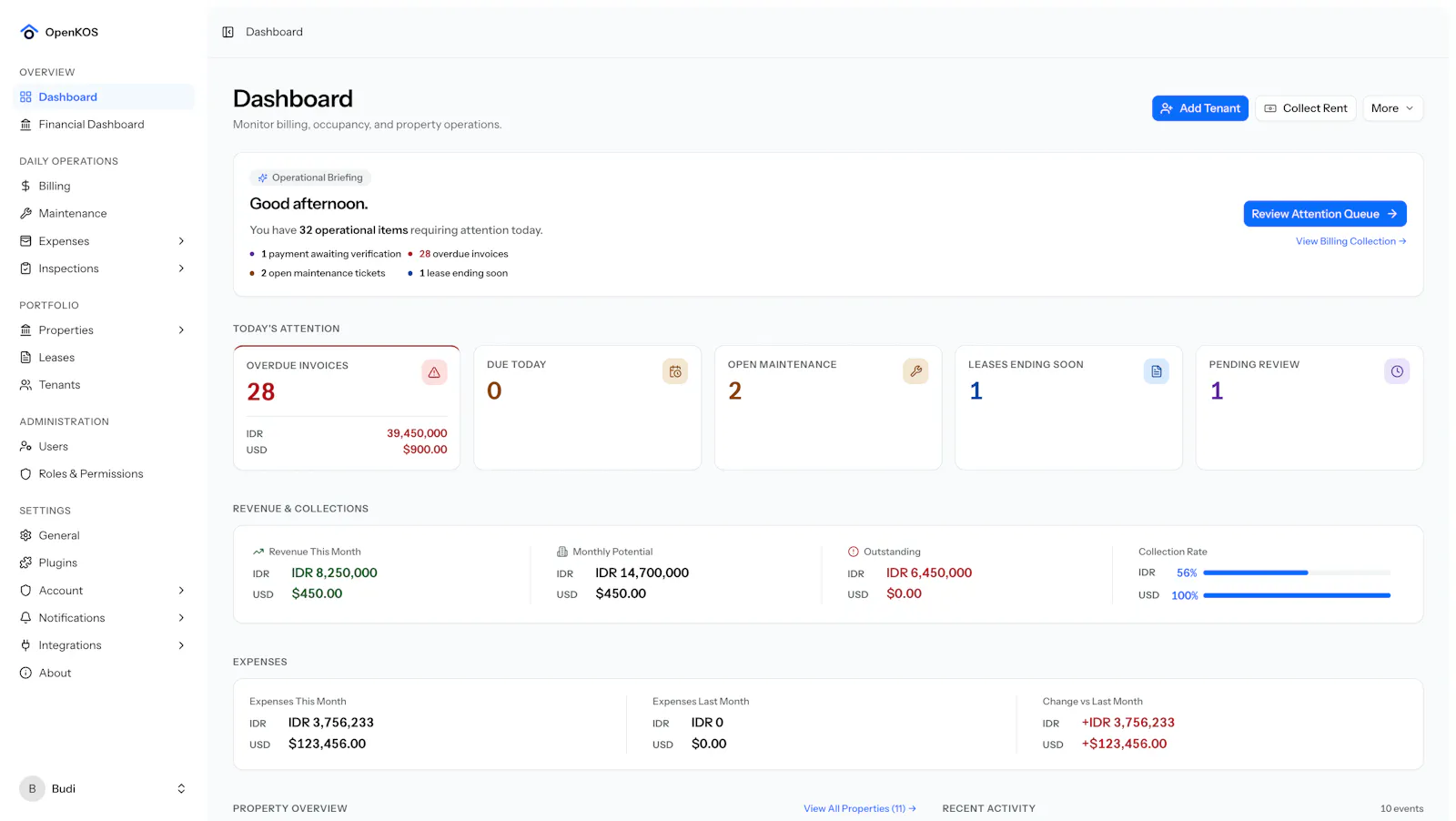Click '28 overdue invoices' briefing item
1456x821 pixels.
pos(463,254)
